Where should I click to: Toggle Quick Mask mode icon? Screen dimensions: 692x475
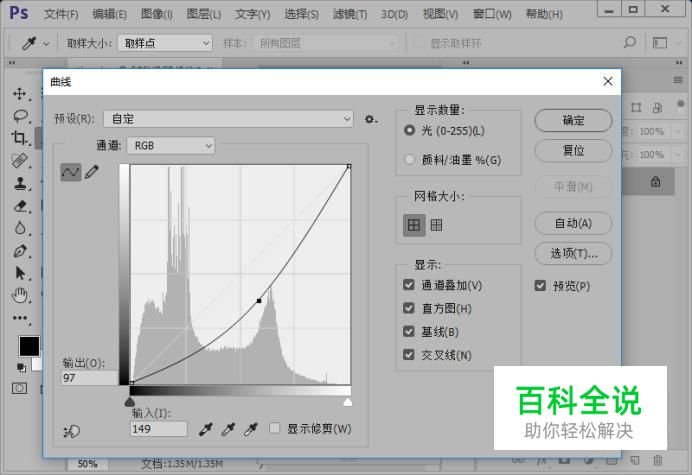(x=19, y=388)
